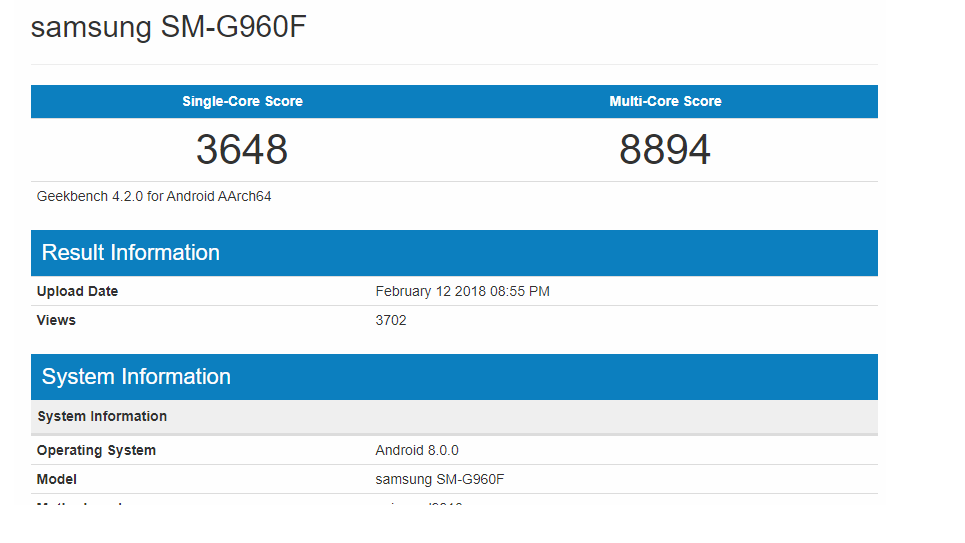This screenshot has height=543, width=965.
Task: Click the Geekbench 4.2.0 for Android AArch64 text
Action: tap(154, 196)
